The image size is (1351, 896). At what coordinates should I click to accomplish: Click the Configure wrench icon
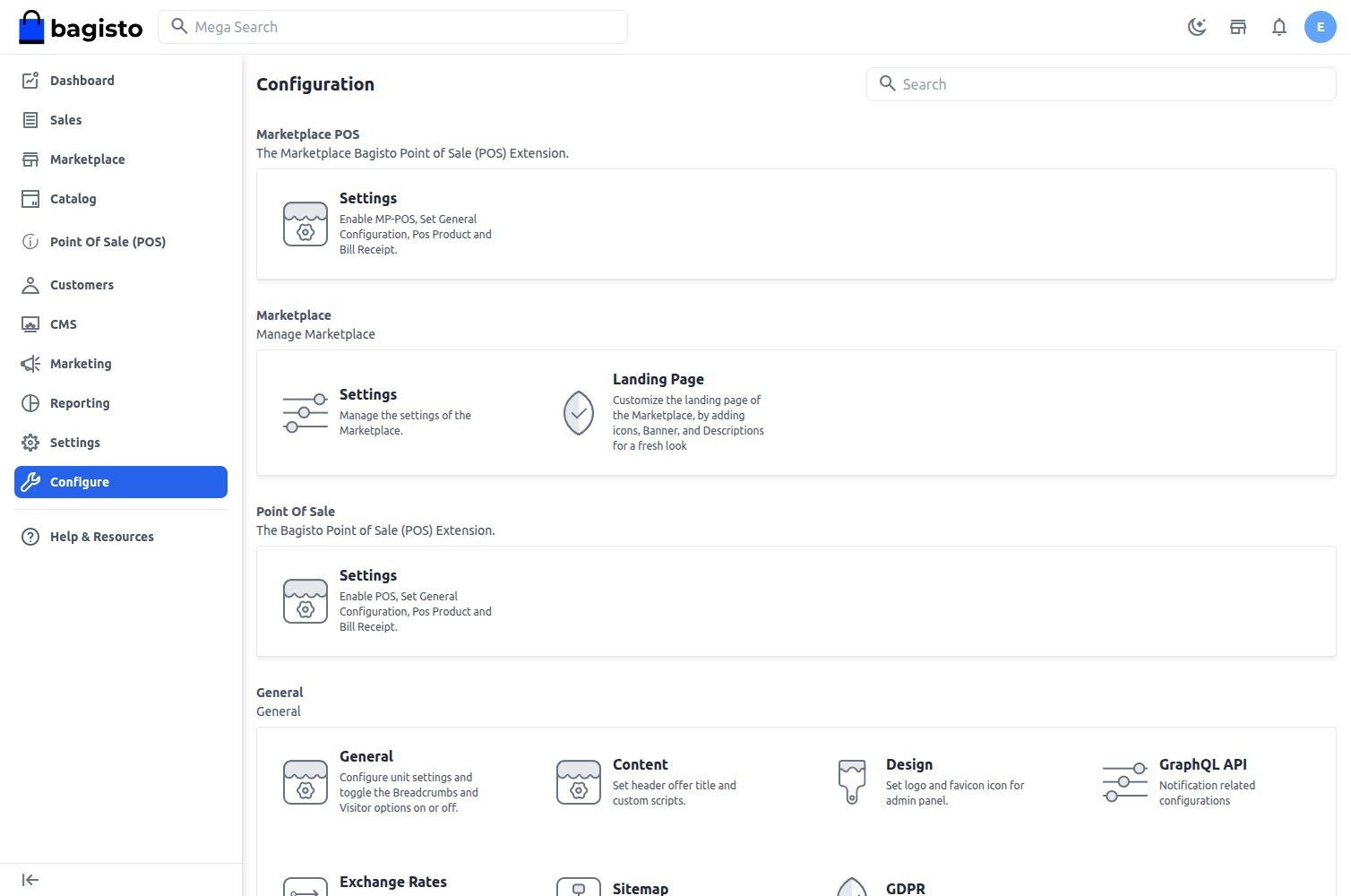click(x=30, y=482)
